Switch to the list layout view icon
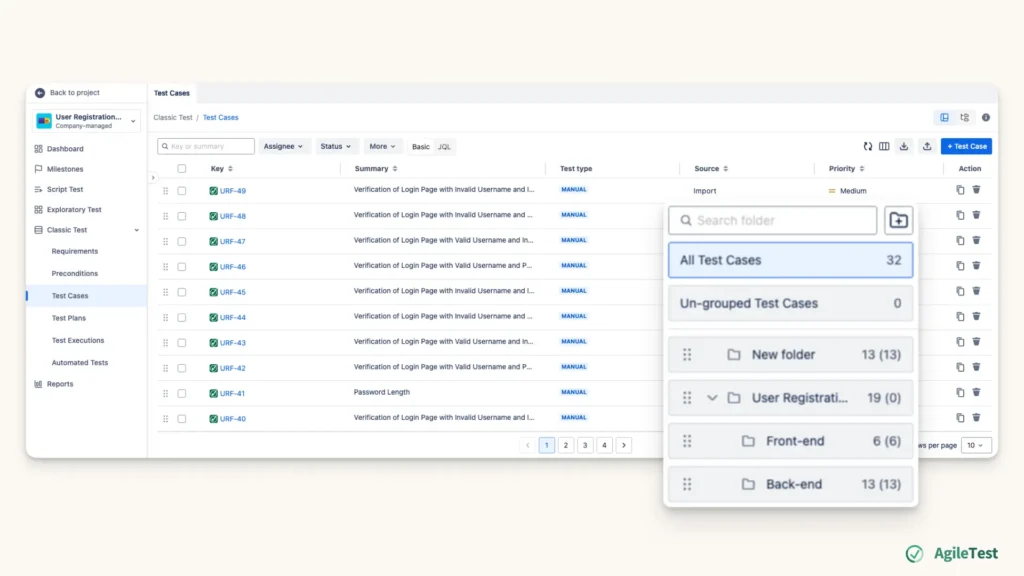 (x=944, y=118)
